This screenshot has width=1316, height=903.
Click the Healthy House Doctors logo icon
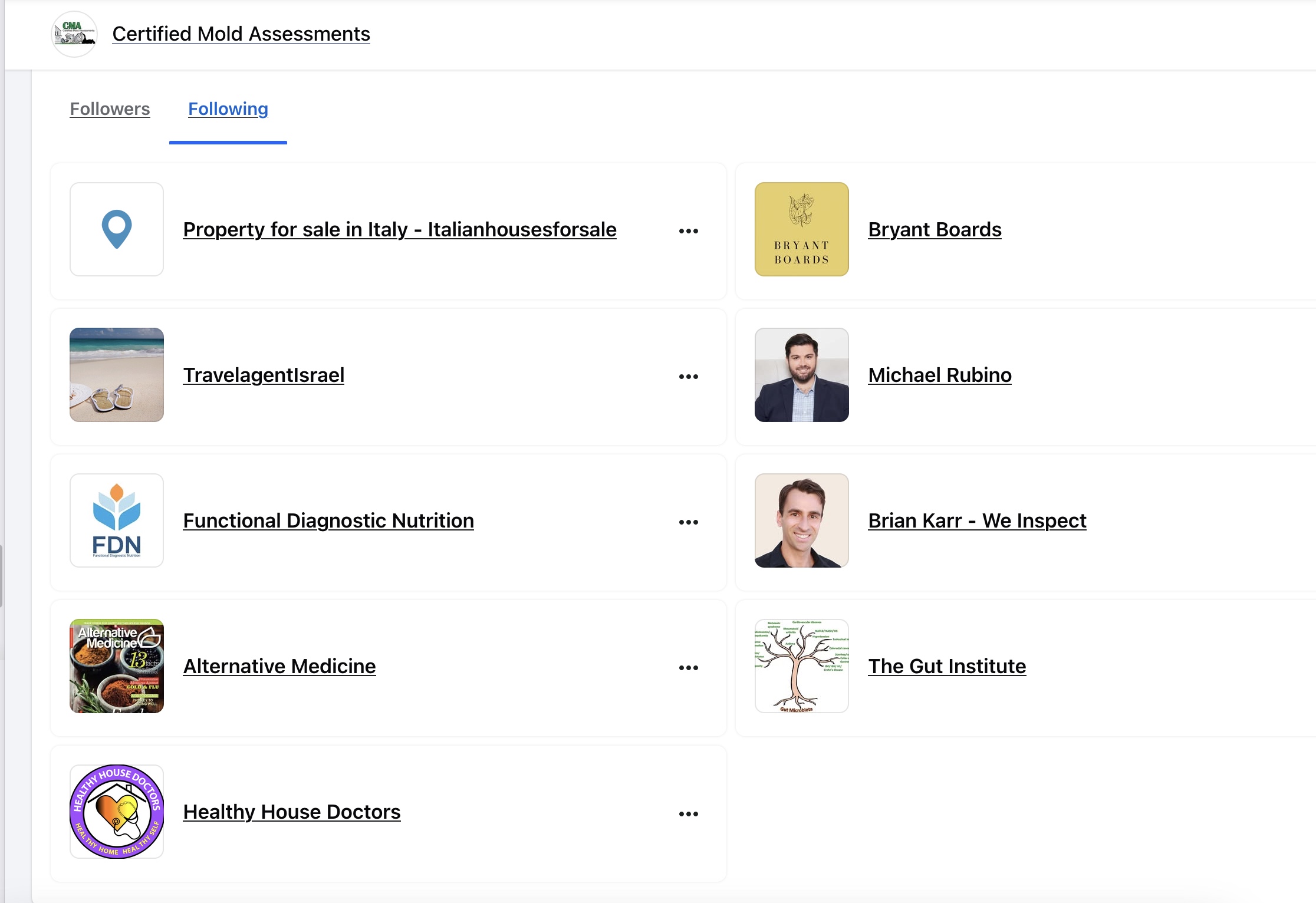(x=117, y=812)
